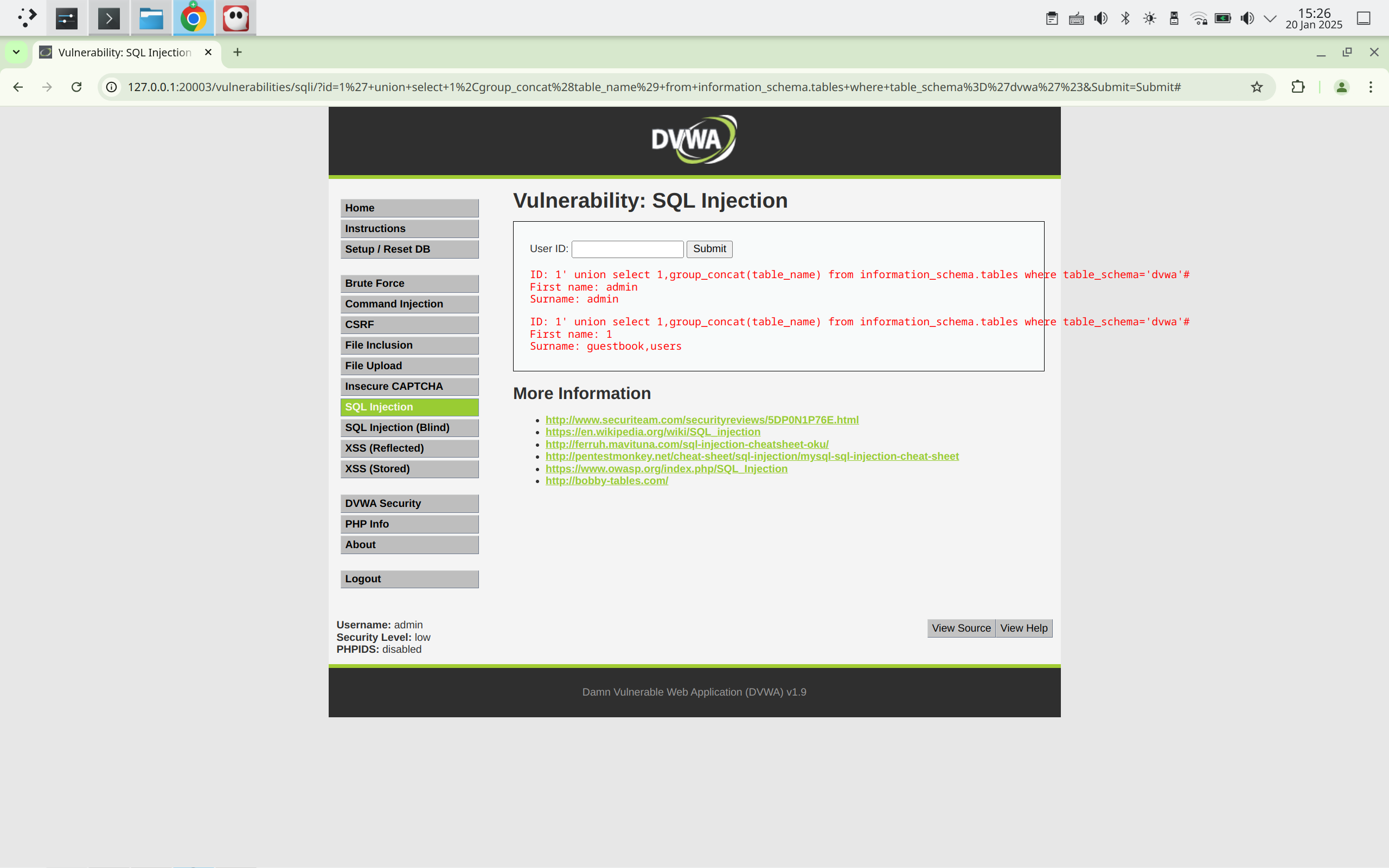The height and width of the screenshot is (868, 1389).
Task: Click the date and time clock
Action: (1313, 18)
